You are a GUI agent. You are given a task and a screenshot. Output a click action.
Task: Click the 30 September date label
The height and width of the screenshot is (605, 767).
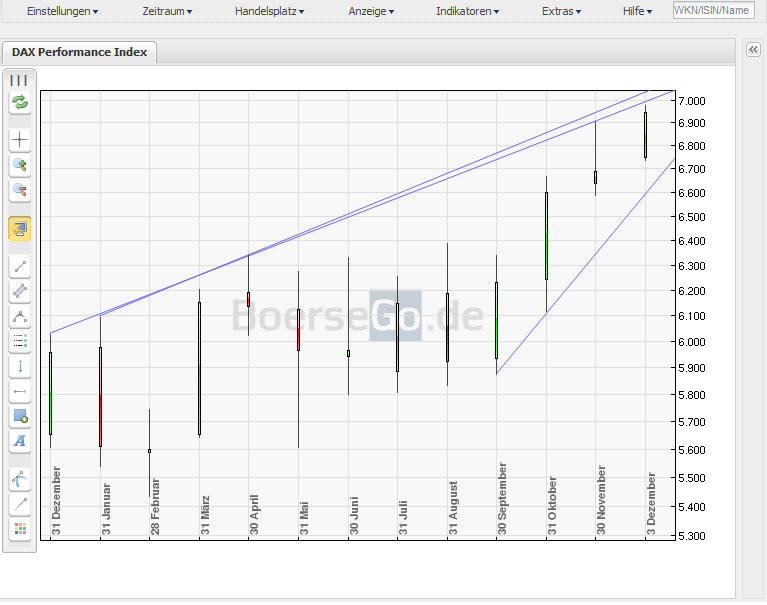pyautogui.click(x=502, y=498)
